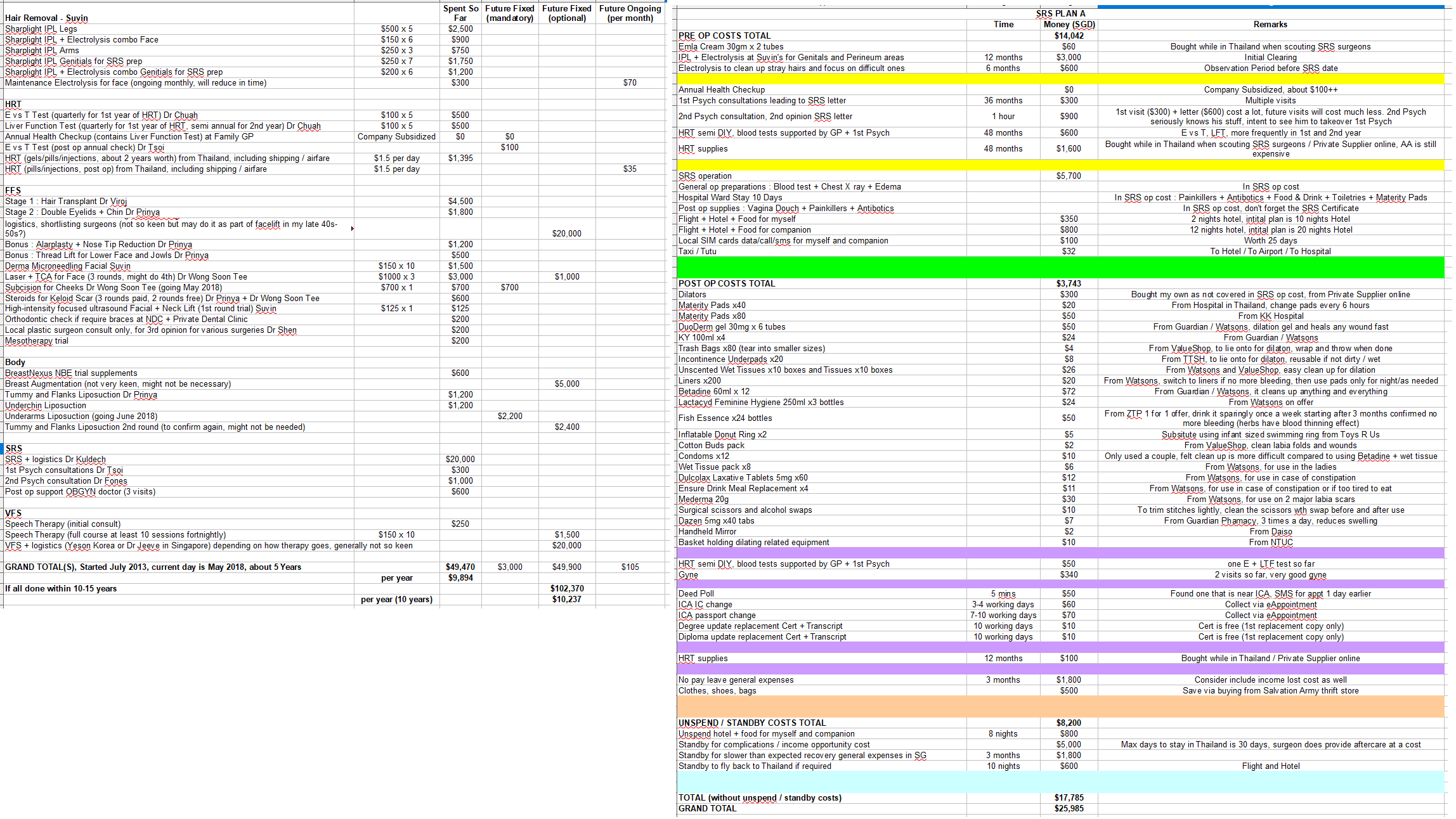Click the 'Handheld Mirror' cell
This screenshot has height=819, width=1456.
(x=707, y=531)
